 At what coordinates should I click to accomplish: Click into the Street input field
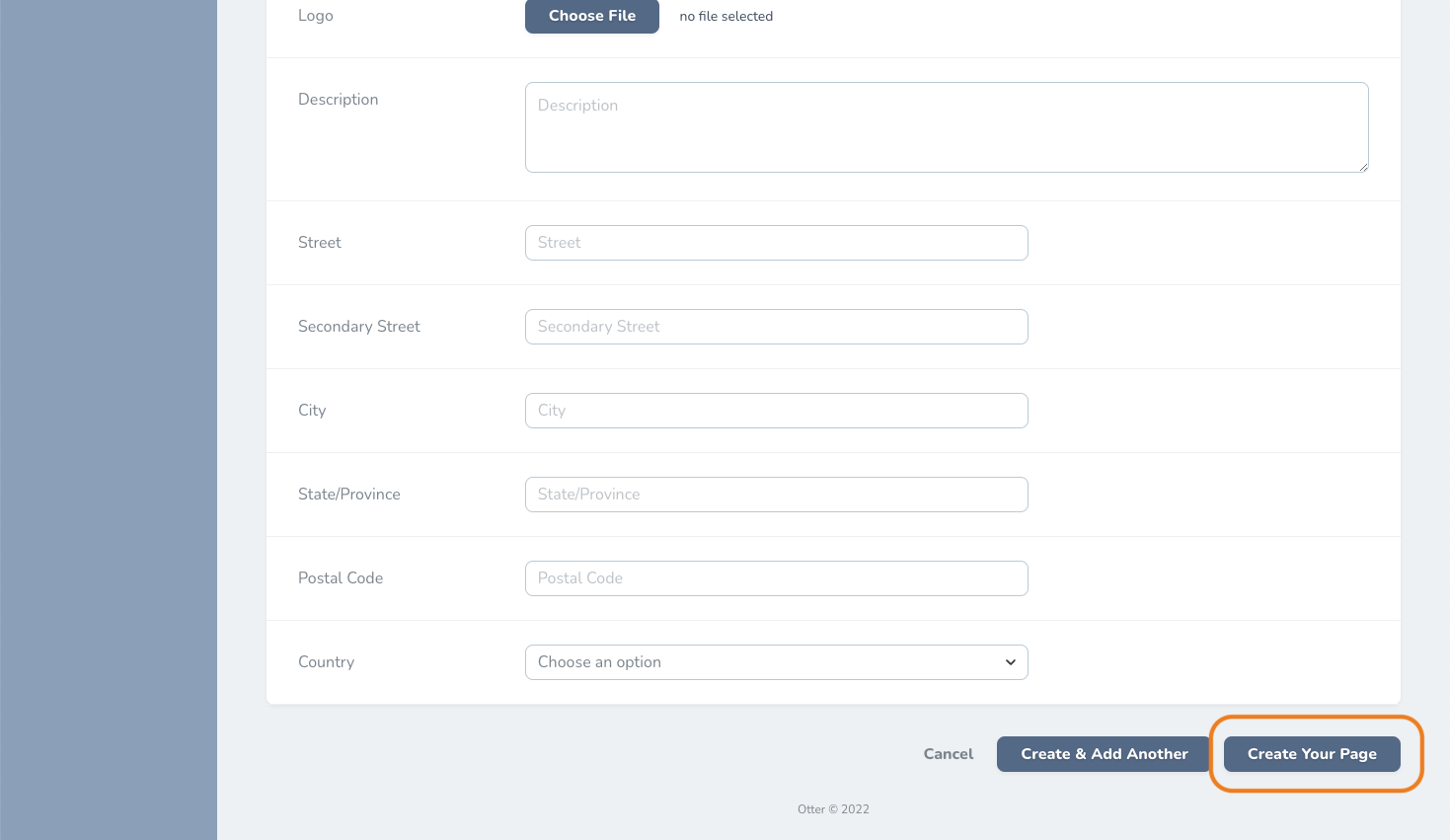(776, 243)
